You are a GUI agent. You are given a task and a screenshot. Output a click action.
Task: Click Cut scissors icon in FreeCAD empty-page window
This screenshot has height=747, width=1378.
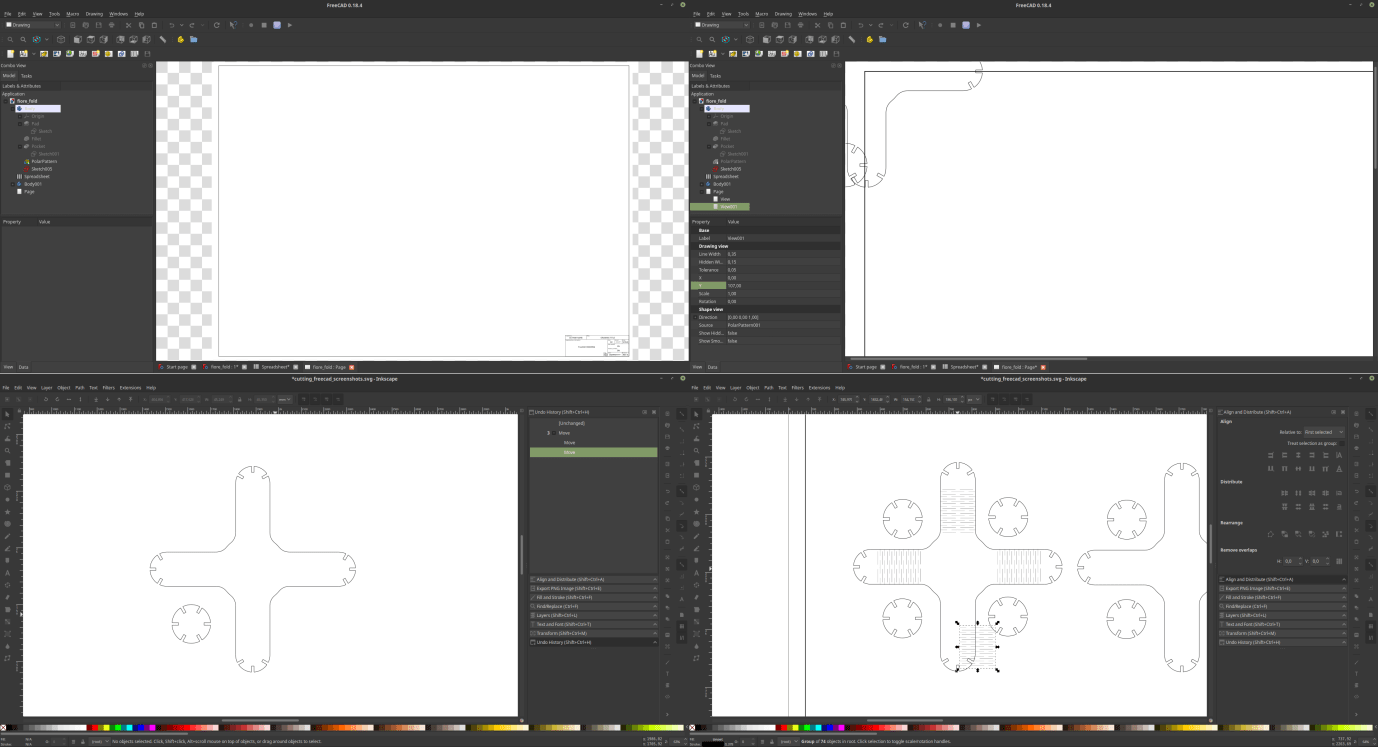(x=128, y=25)
